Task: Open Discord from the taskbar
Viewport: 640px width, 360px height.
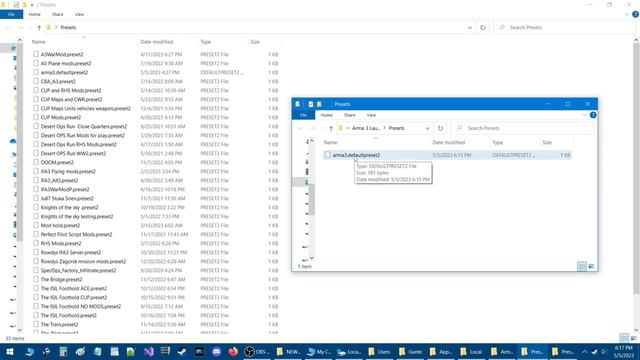Action: point(216,351)
